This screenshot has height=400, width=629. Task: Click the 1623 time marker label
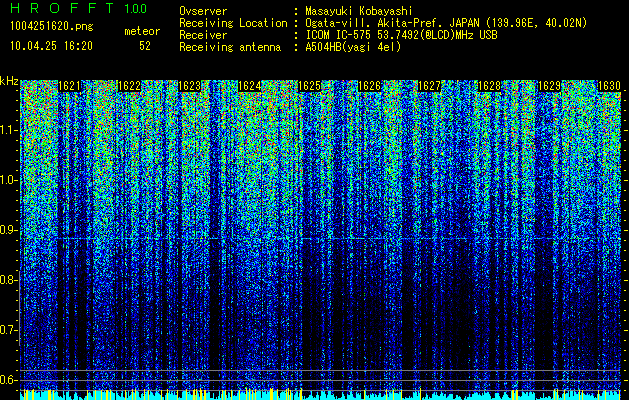click(x=189, y=86)
